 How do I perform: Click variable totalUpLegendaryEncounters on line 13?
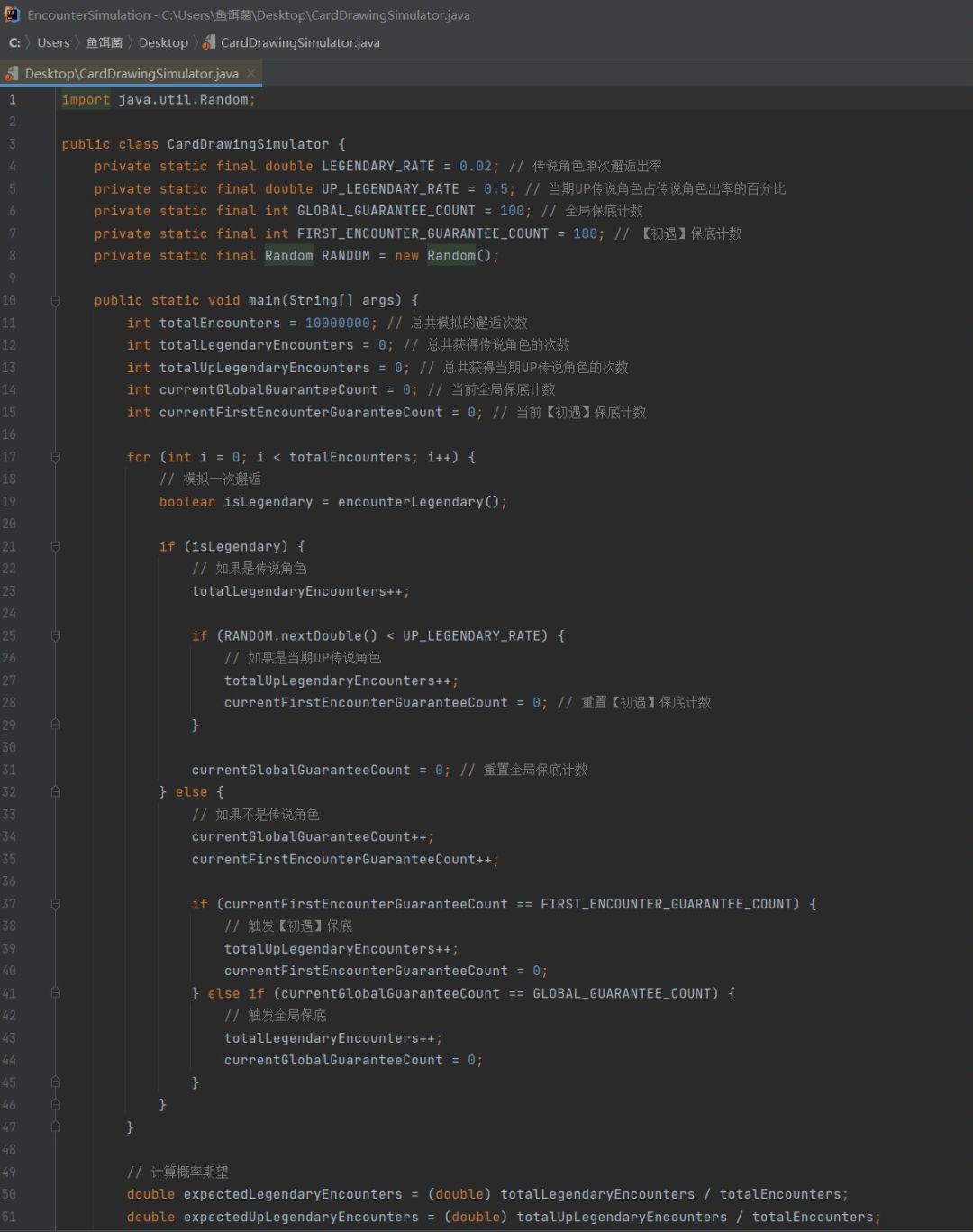click(265, 368)
